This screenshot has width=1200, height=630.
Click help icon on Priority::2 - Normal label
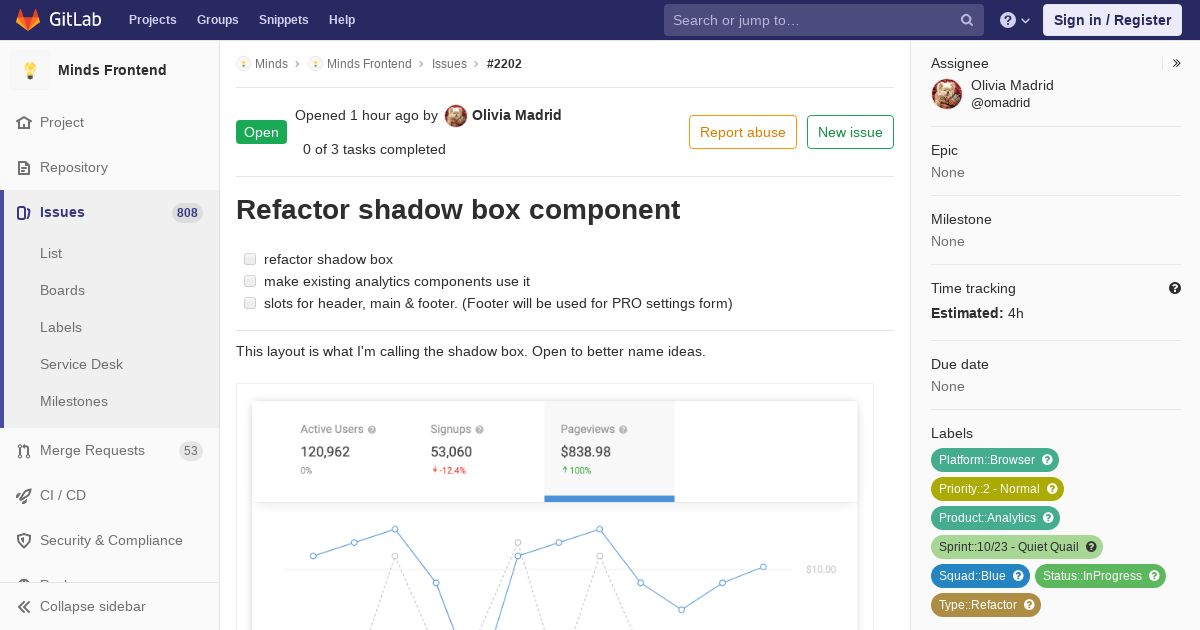pyautogui.click(x=1053, y=489)
